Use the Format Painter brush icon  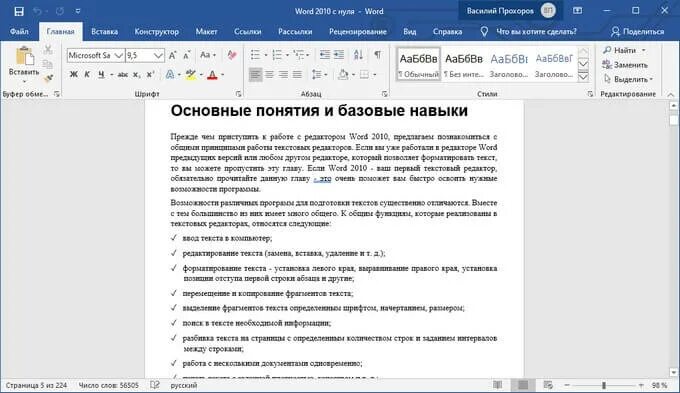(48, 78)
